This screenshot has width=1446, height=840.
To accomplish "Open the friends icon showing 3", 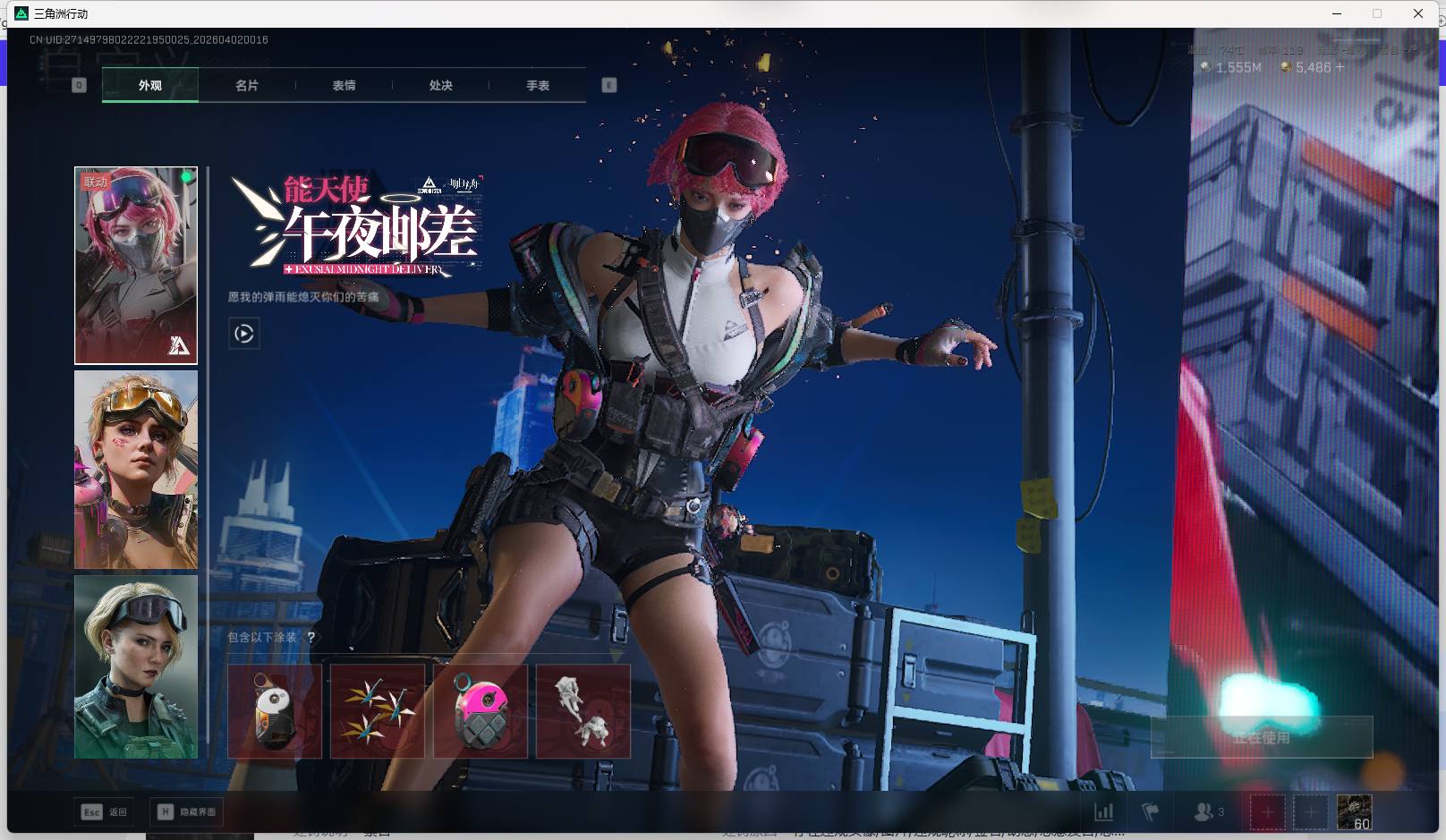I will 1208,812.
